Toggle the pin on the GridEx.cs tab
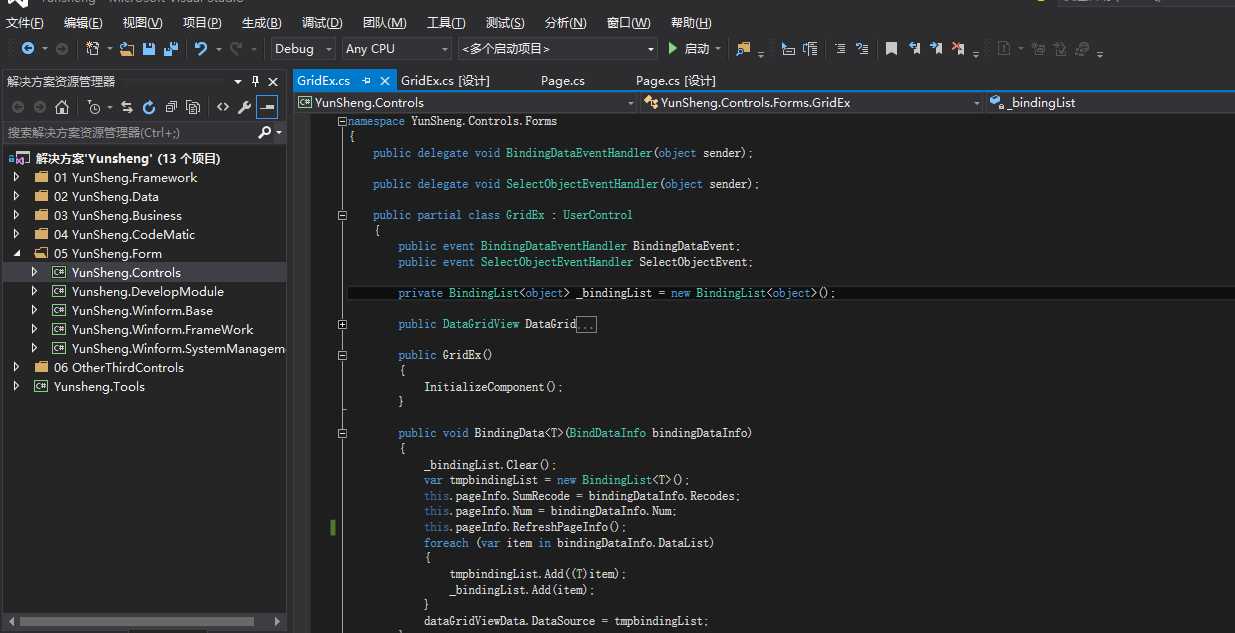This screenshot has width=1235, height=633. pos(366,80)
